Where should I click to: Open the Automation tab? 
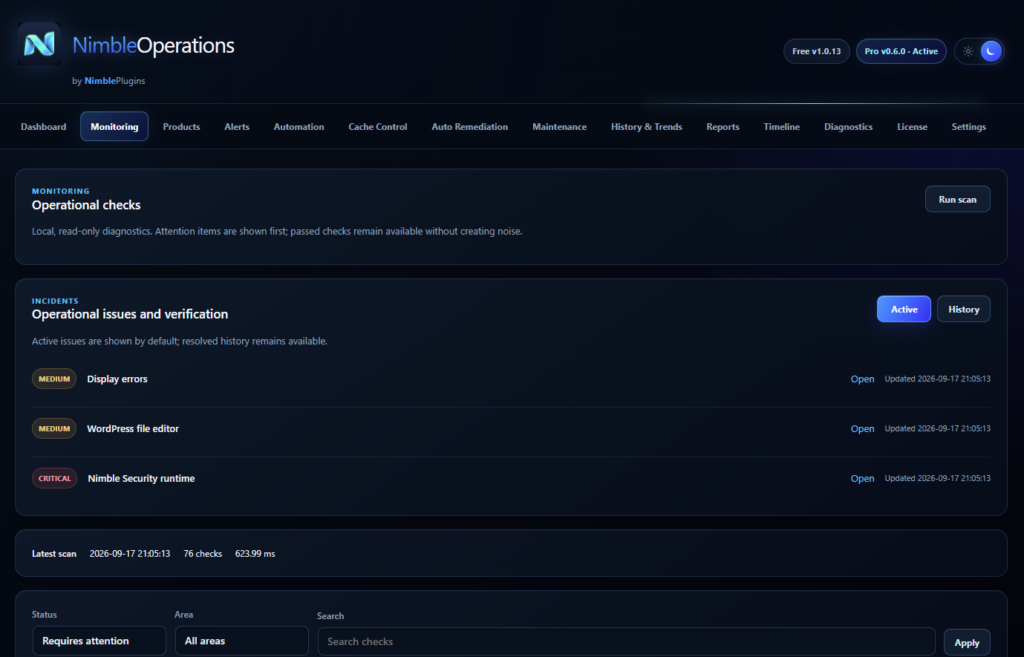tap(299, 127)
